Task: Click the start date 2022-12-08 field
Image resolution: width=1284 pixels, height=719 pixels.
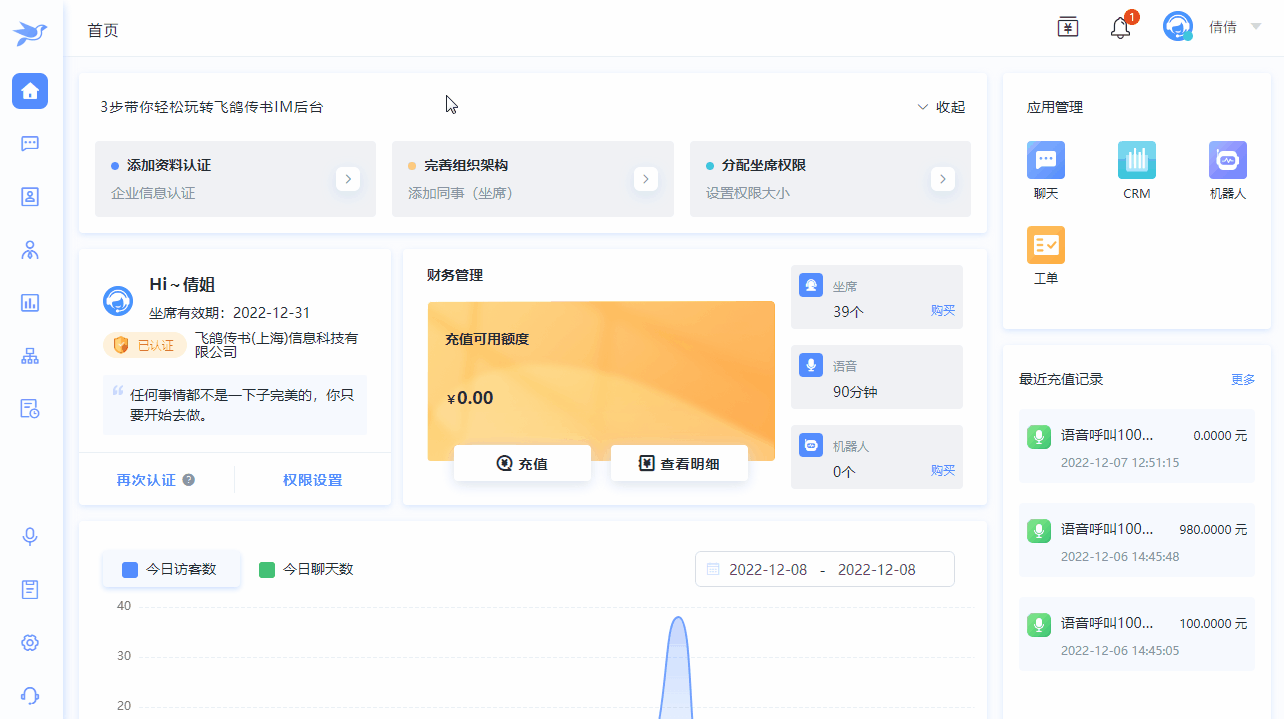Action: click(x=767, y=570)
